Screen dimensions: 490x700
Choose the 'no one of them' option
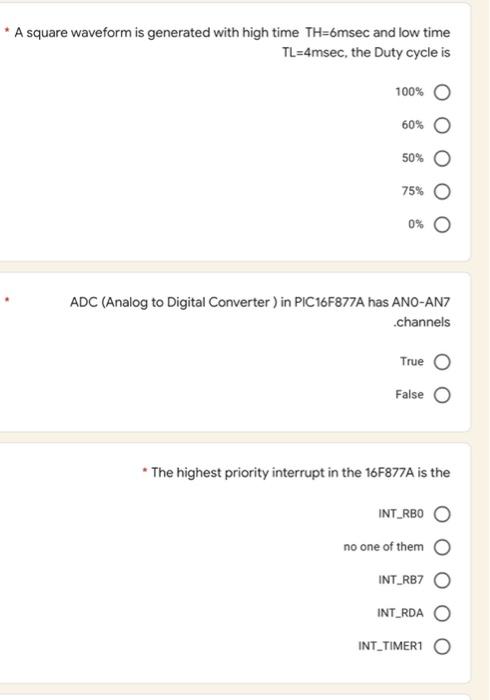tap(442, 547)
